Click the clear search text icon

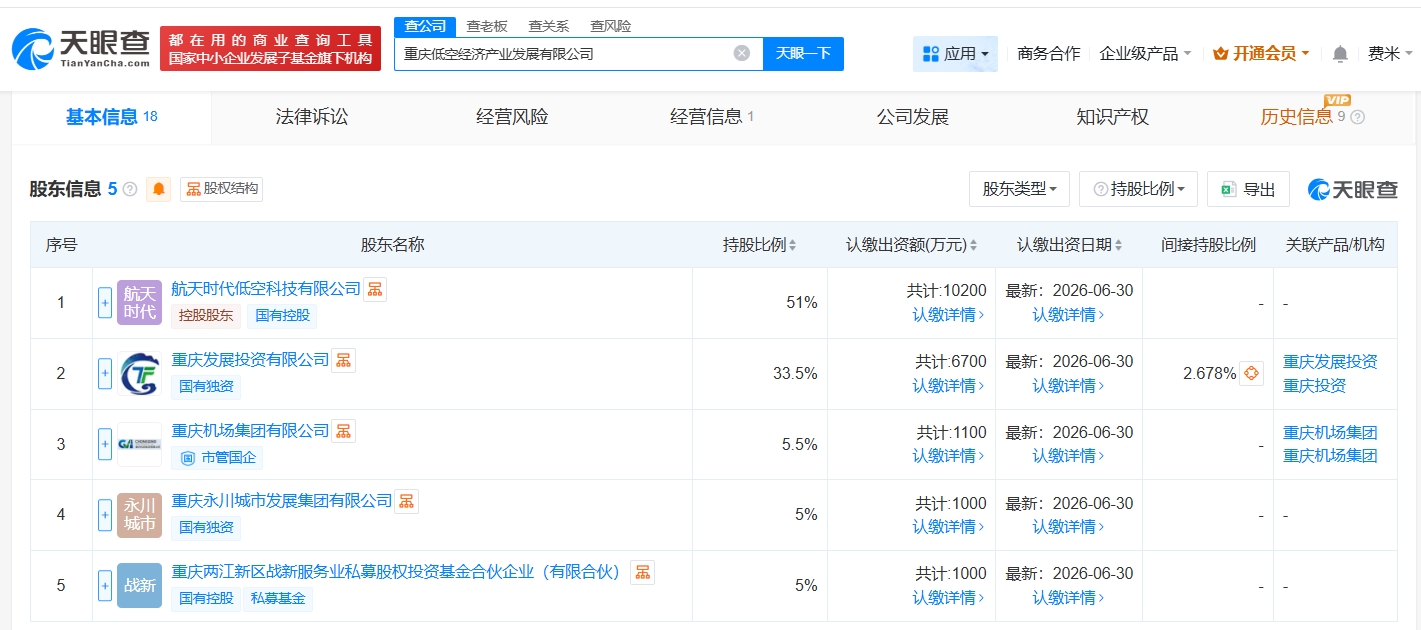coord(741,54)
